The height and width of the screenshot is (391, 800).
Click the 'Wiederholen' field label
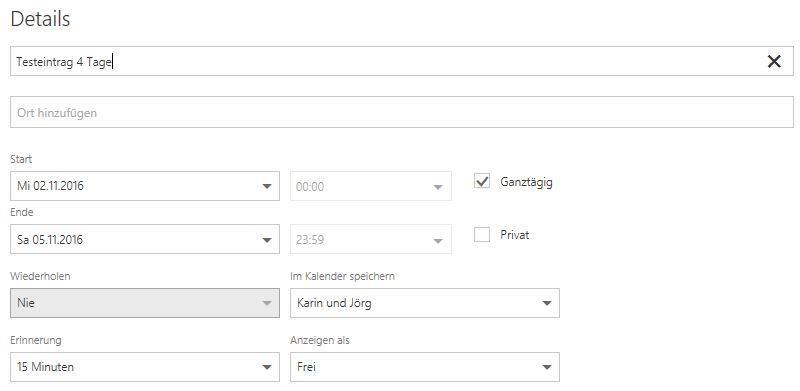pos(40,276)
